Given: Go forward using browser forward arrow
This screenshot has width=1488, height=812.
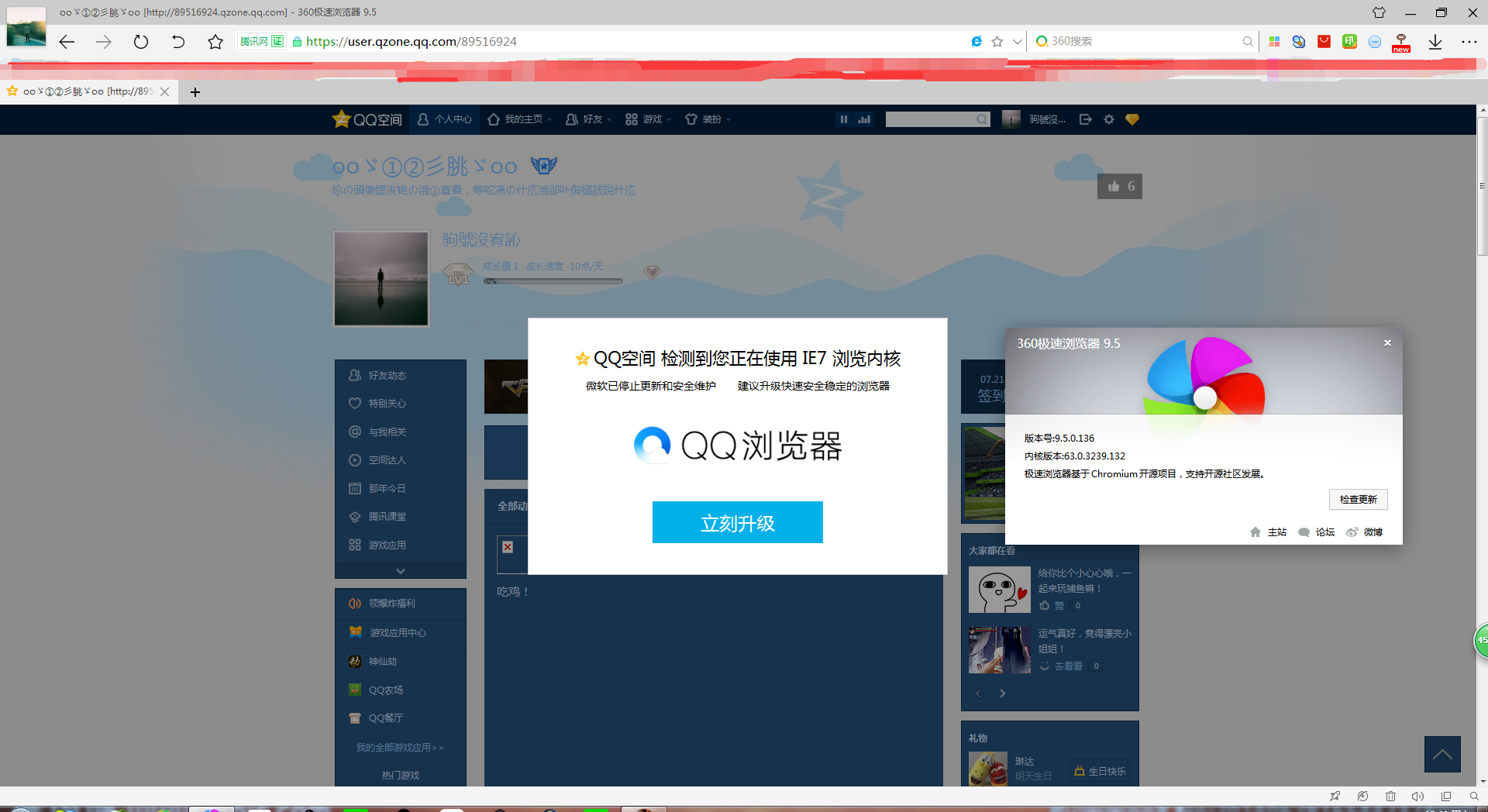Looking at the screenshot, I should coord(103,42).
